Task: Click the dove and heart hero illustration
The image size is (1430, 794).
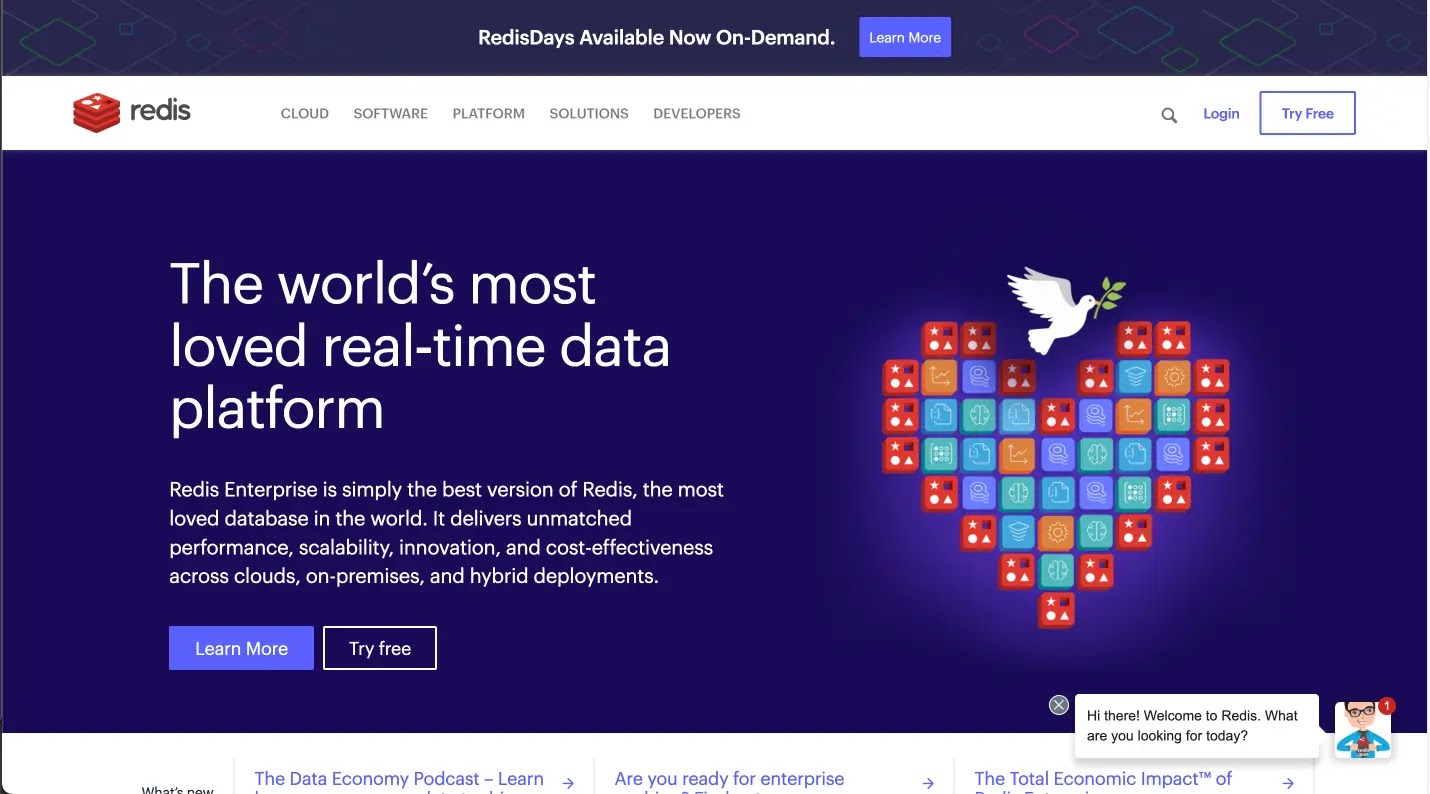Action: (x=1056, y=447)
